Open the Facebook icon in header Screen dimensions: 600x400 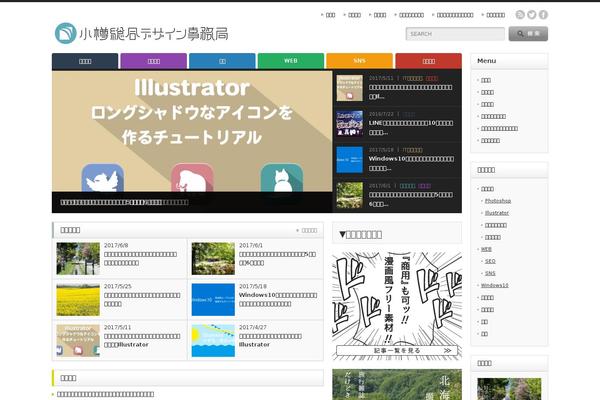[543, 15]
